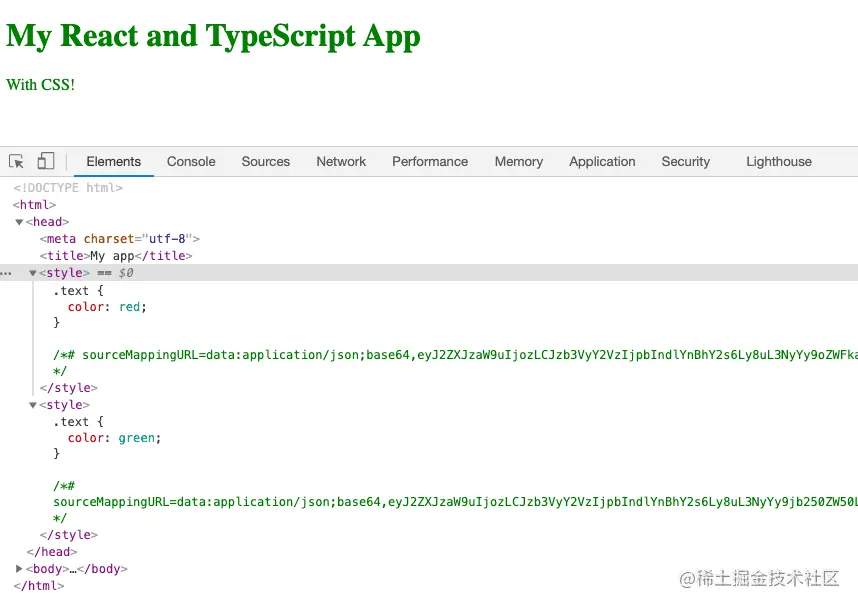Select the closing html tag

tap(39, 586)
